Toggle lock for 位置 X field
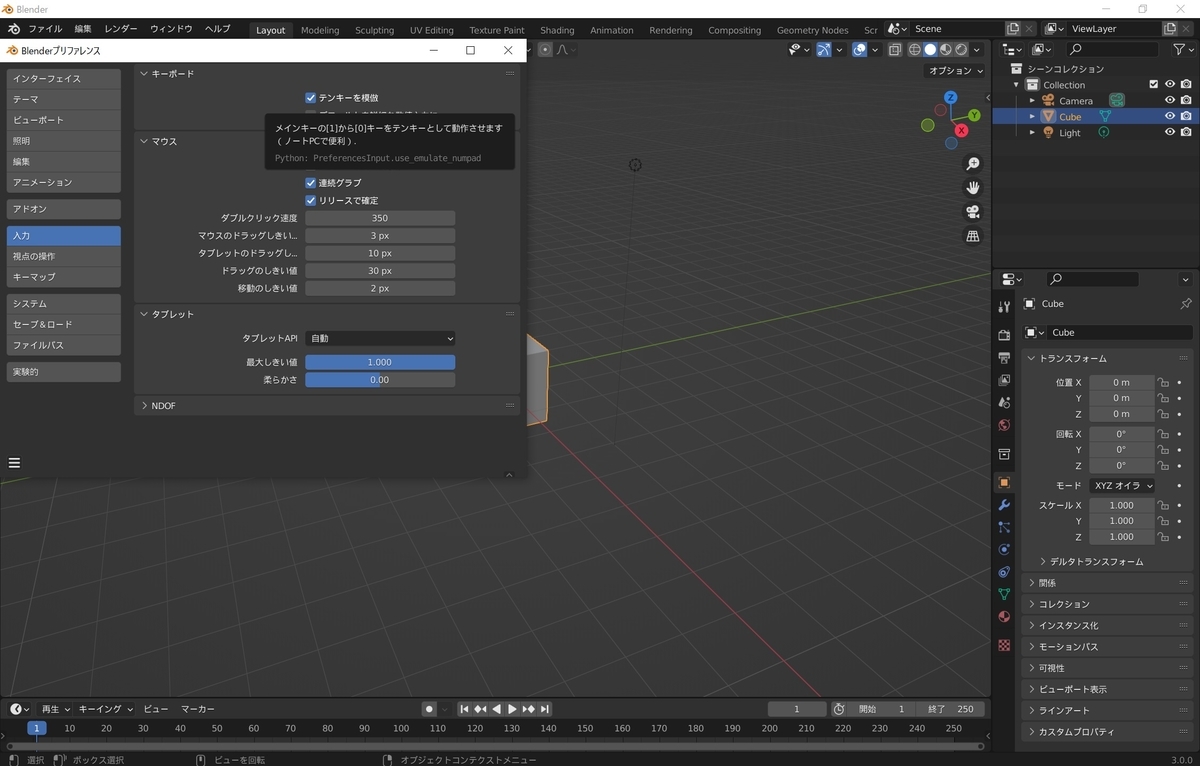 tap(1163, 382)
